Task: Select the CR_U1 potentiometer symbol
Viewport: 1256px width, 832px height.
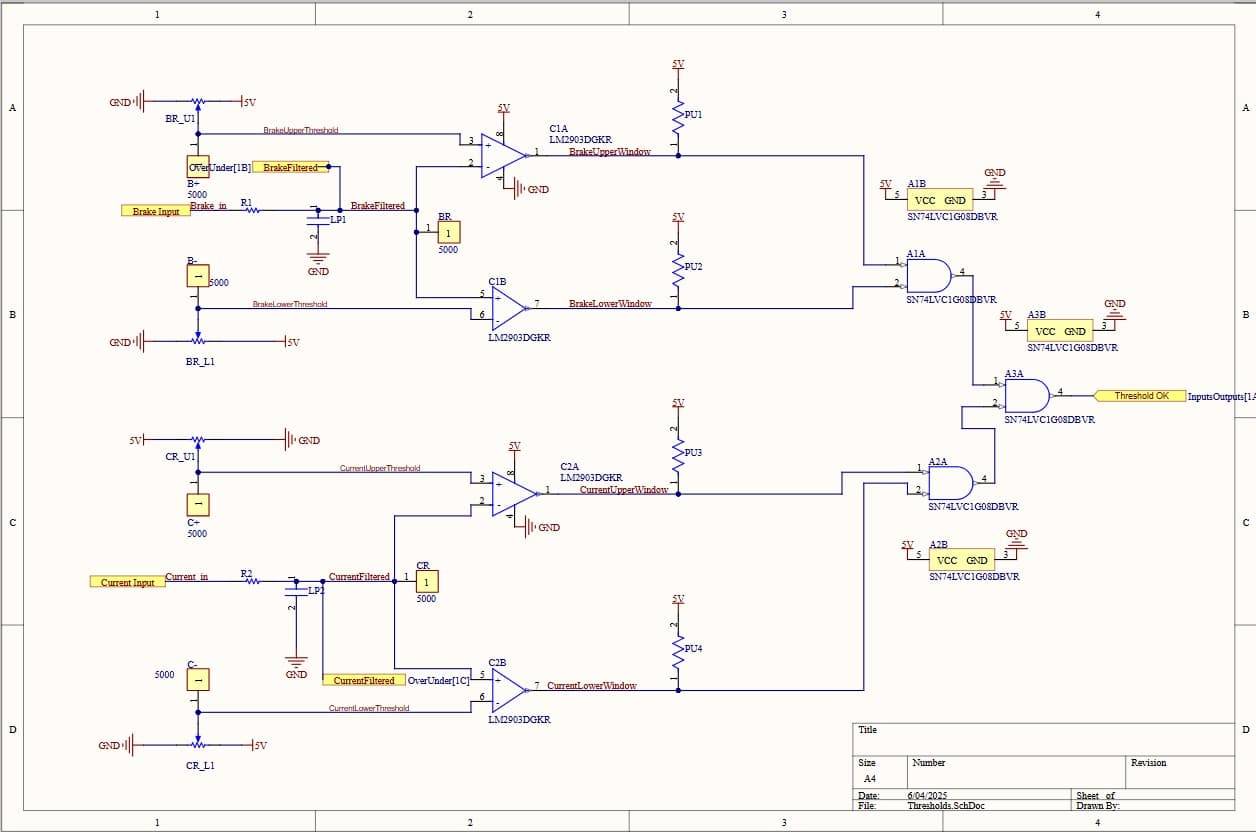Action: click(198, 440)
